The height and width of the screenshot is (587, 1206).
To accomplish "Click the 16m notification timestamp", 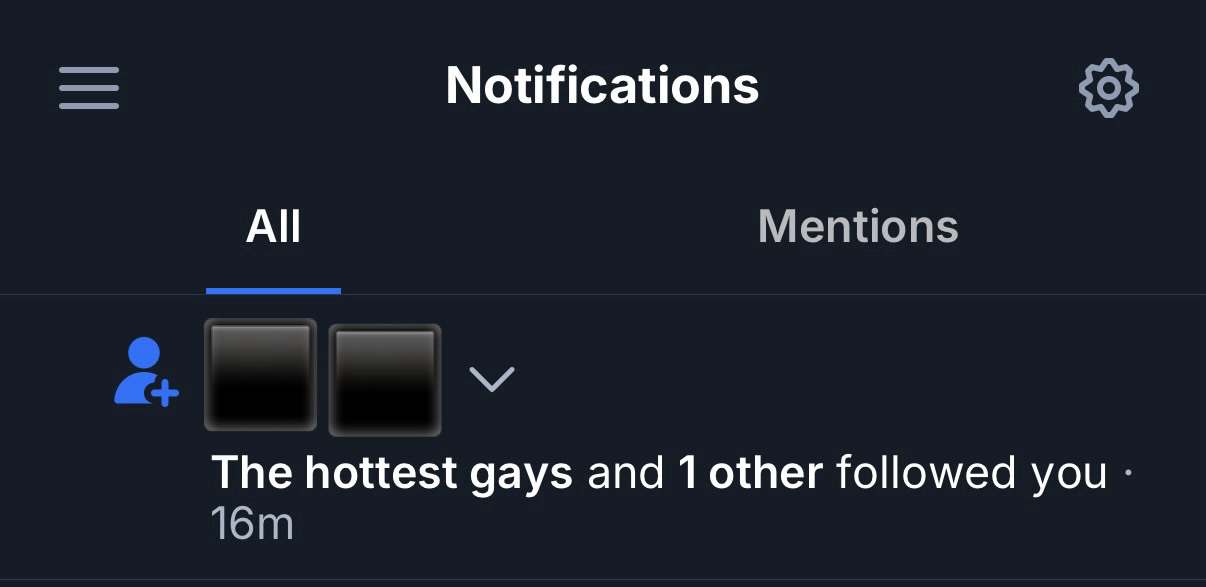I will pyautogui.click(x=252, y=524).
